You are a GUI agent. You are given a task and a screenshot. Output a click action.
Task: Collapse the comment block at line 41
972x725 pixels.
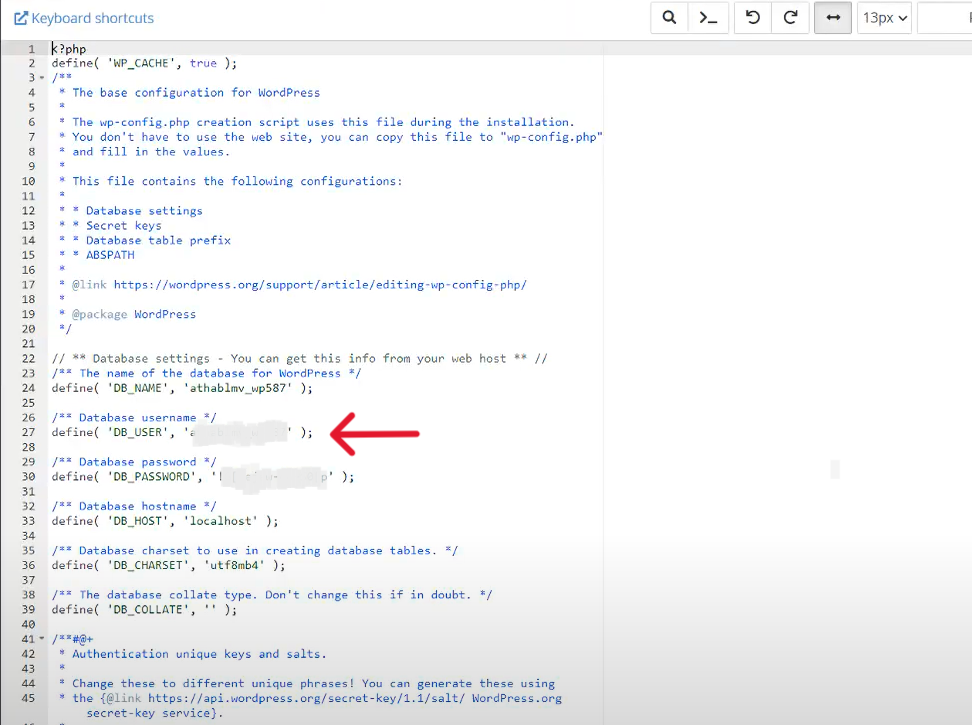click(x=42, y=638)
